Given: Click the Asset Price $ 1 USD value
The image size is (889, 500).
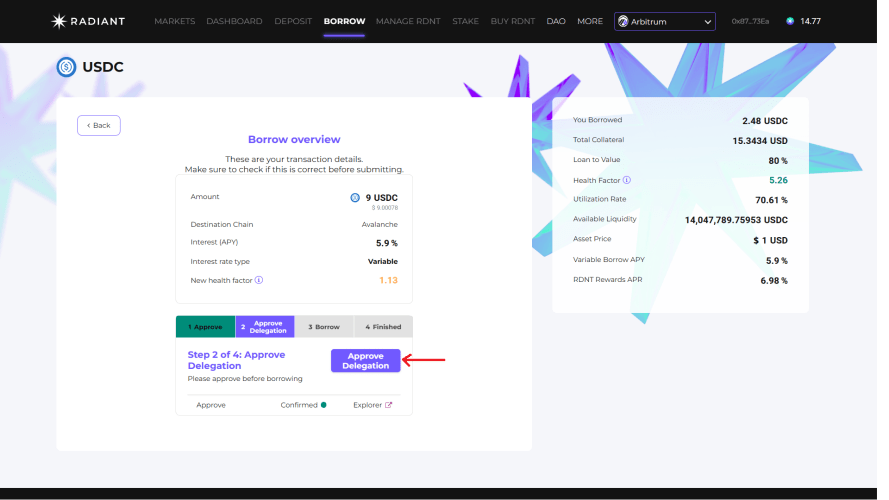Looking at the screenshot, I should click(x=771, y=240).
